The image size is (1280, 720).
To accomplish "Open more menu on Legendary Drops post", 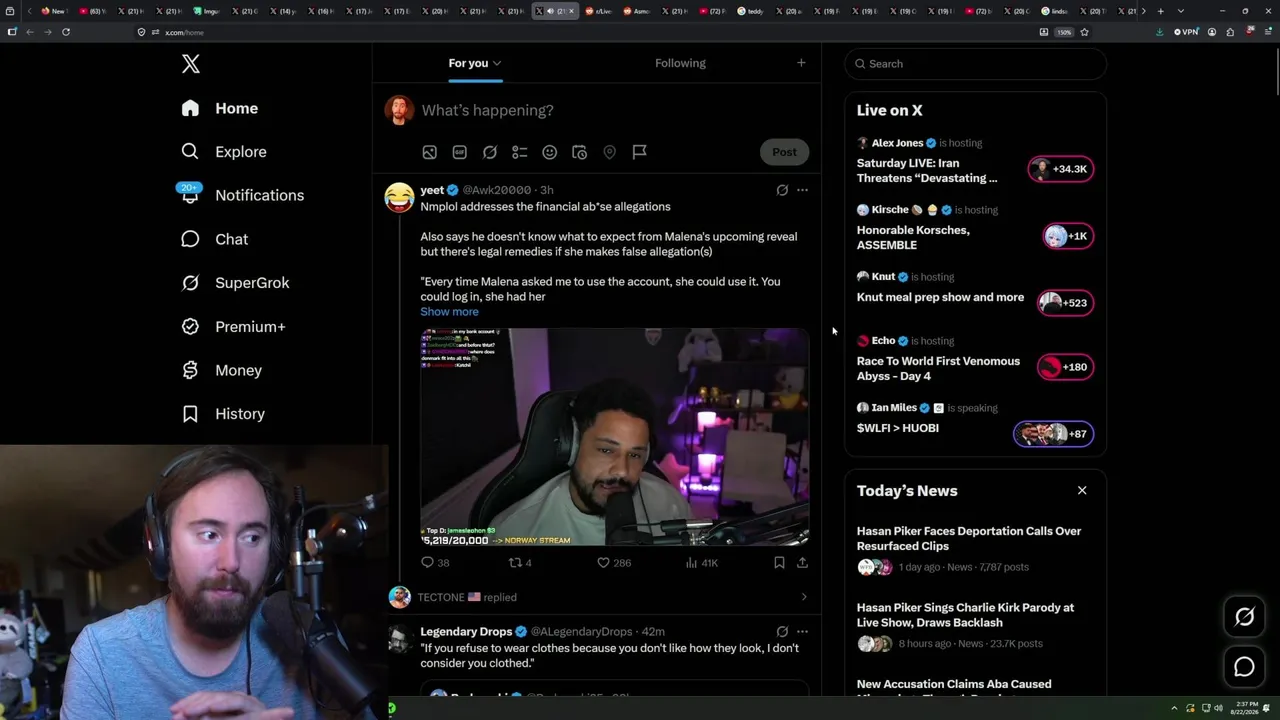I will pyautogui.click(x=802, y=632).
